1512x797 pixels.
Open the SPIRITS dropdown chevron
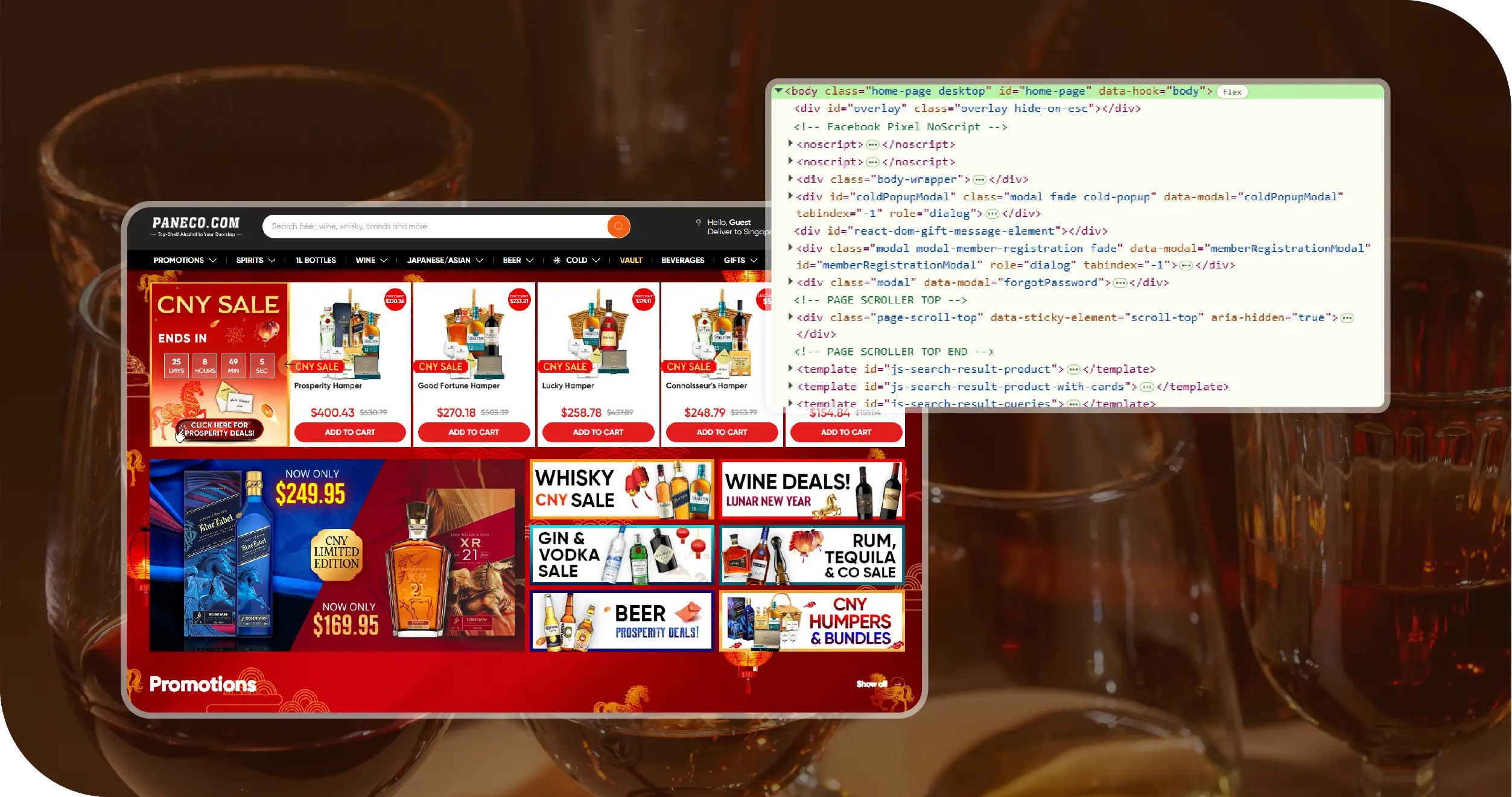272,260
